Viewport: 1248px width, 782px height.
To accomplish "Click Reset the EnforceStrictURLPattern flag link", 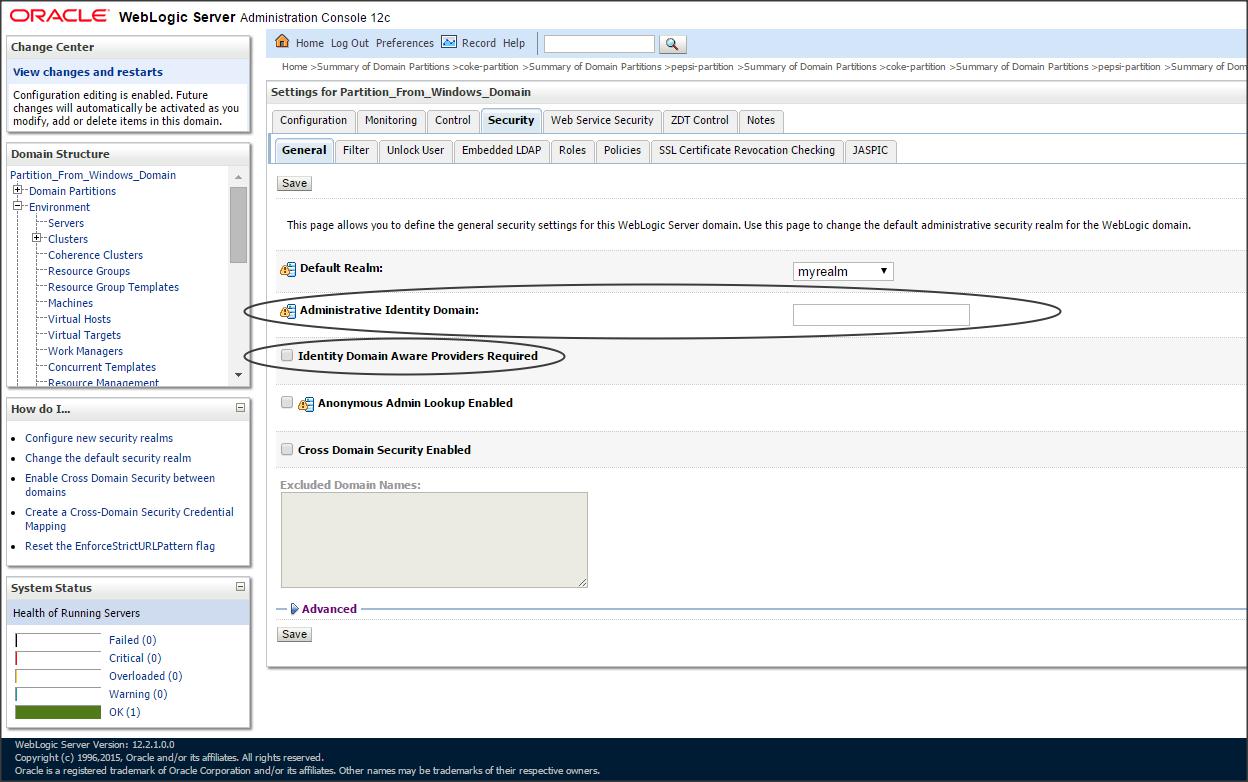I will (x=120, y=546).
